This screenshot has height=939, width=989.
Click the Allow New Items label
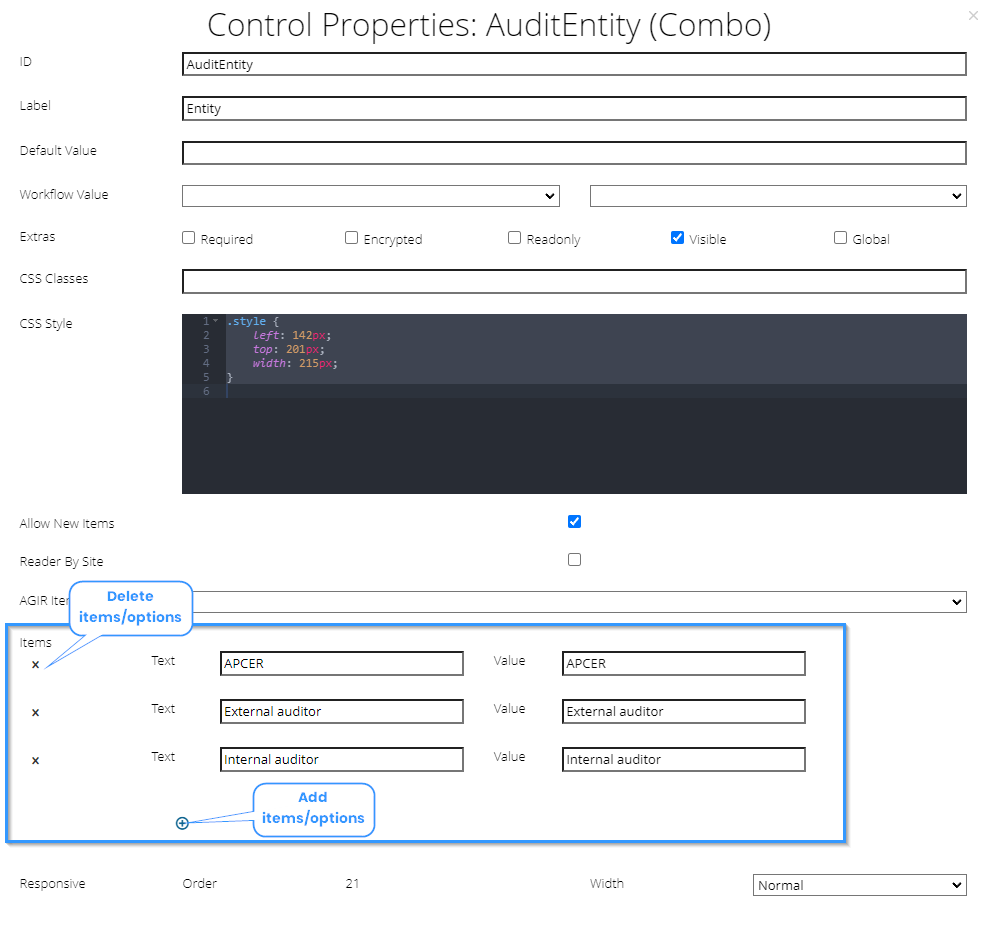pyautogui.click(x=67, y=524)
